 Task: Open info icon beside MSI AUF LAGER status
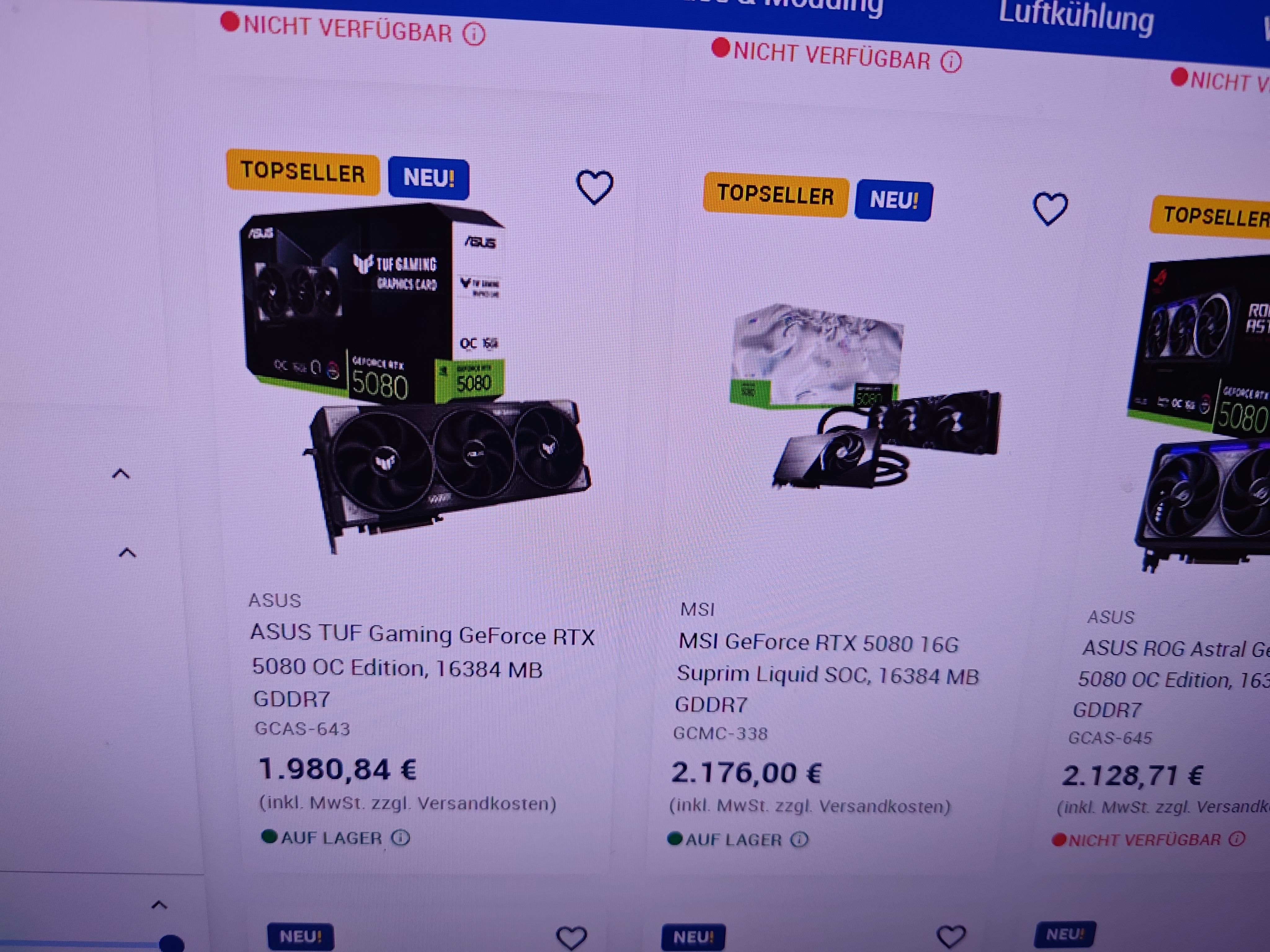click(x=799, y=840)
